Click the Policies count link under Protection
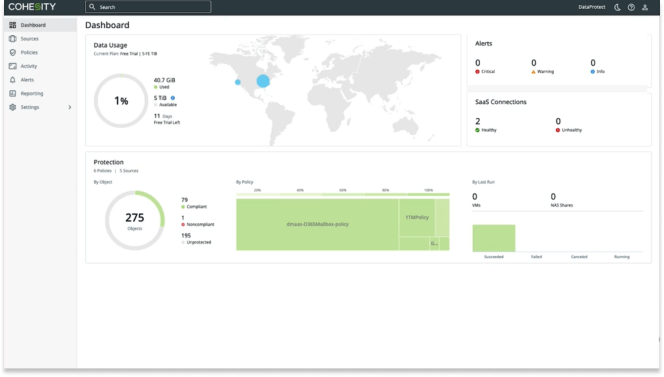This screenshot has width=664, height=377. [x=102, y=171]
